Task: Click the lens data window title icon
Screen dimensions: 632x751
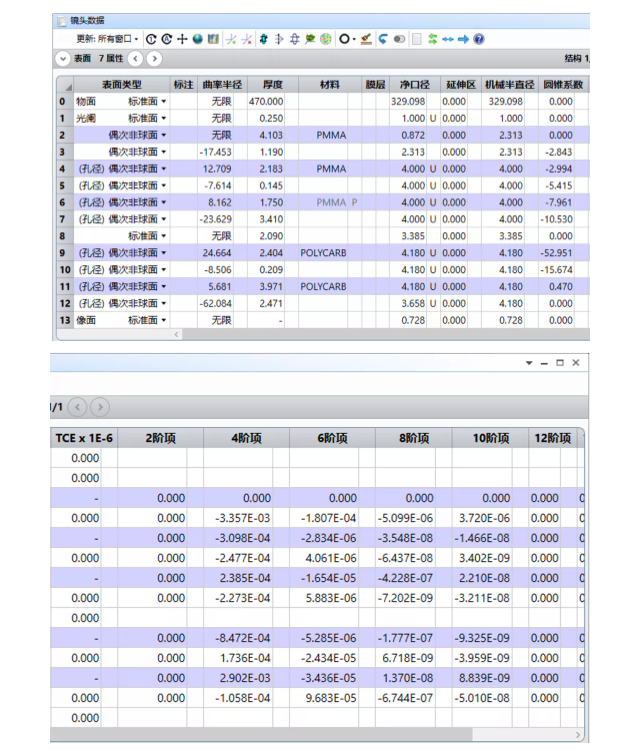Action: click(x=61, y=21)
